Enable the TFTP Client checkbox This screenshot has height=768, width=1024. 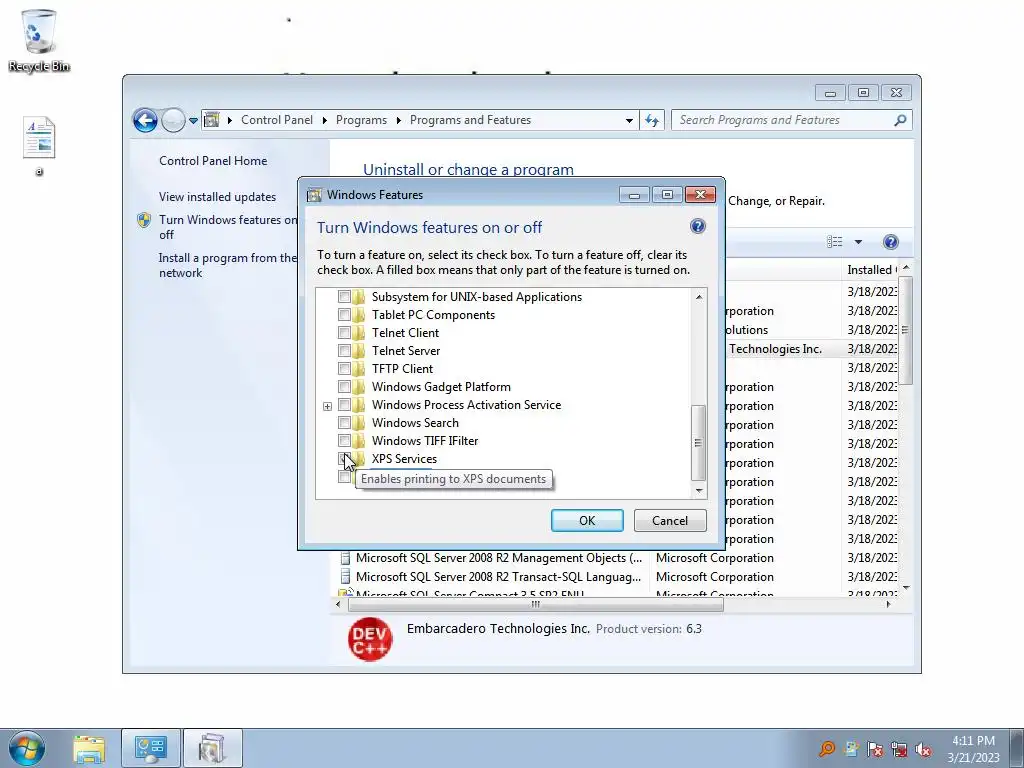pos(344,369)
